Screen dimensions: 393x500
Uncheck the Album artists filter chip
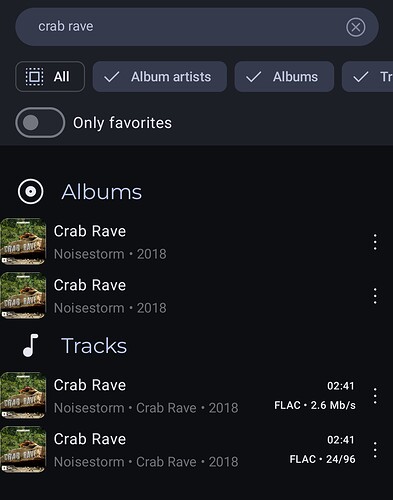click(x=160, y=77)
